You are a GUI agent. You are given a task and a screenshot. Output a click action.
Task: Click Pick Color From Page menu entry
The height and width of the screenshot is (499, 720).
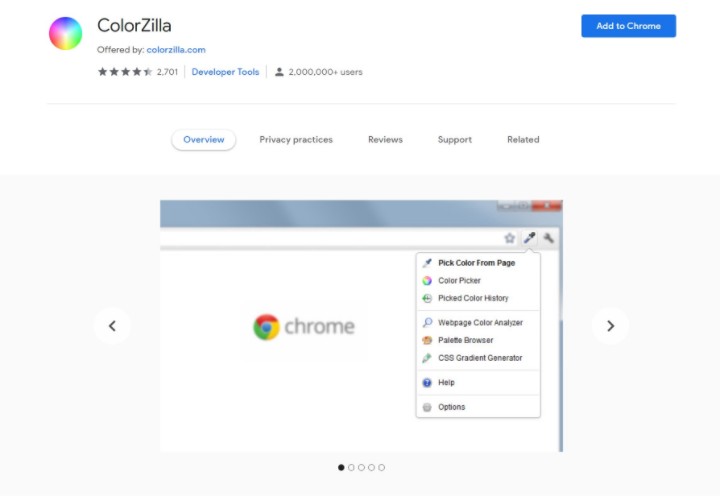click(x=476, y=263)
